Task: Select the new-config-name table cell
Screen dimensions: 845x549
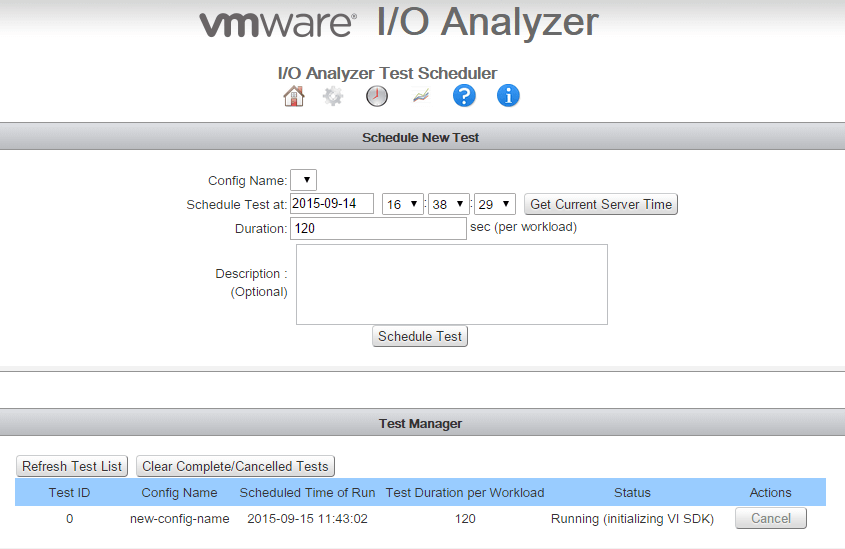Action: [179, 519]
